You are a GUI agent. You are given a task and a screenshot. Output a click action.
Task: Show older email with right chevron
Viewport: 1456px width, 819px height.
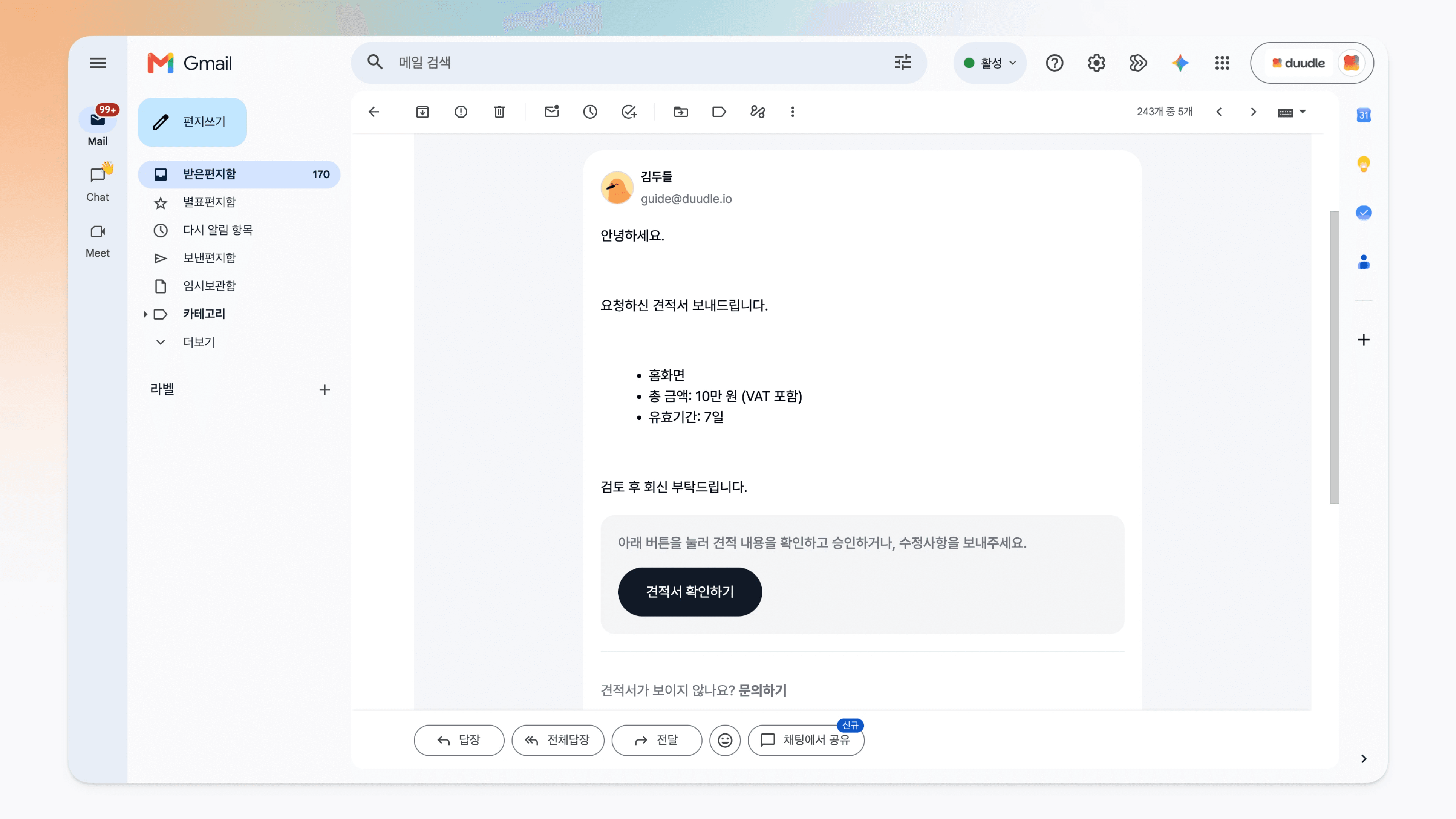click(x=1253, y=112)
